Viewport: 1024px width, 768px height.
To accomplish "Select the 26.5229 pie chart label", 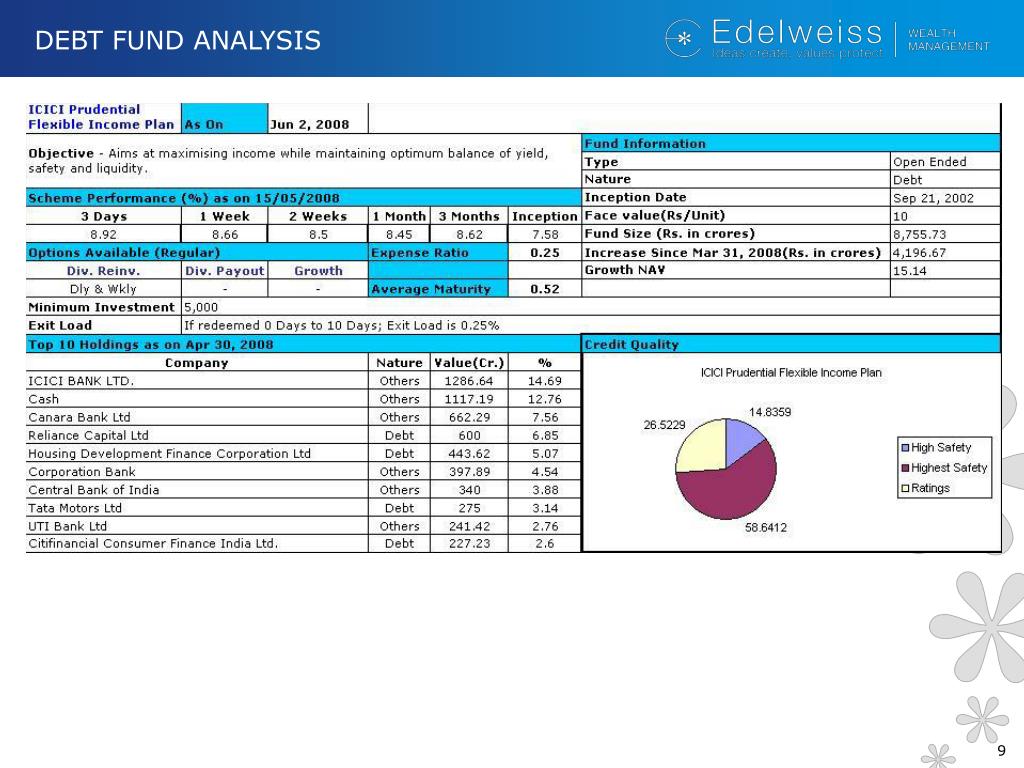I will pos(664,424).
